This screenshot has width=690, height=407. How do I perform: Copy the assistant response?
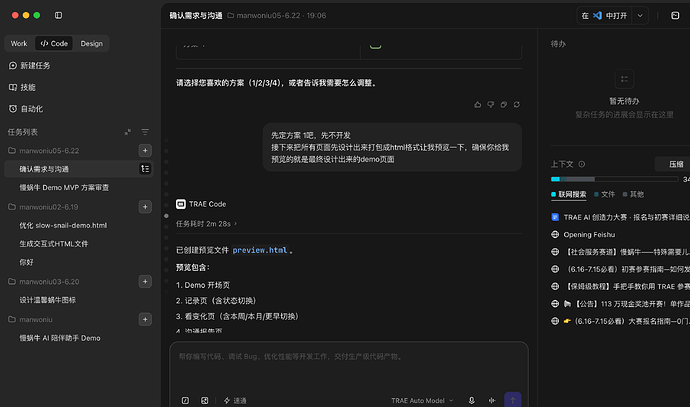[503, 104]
